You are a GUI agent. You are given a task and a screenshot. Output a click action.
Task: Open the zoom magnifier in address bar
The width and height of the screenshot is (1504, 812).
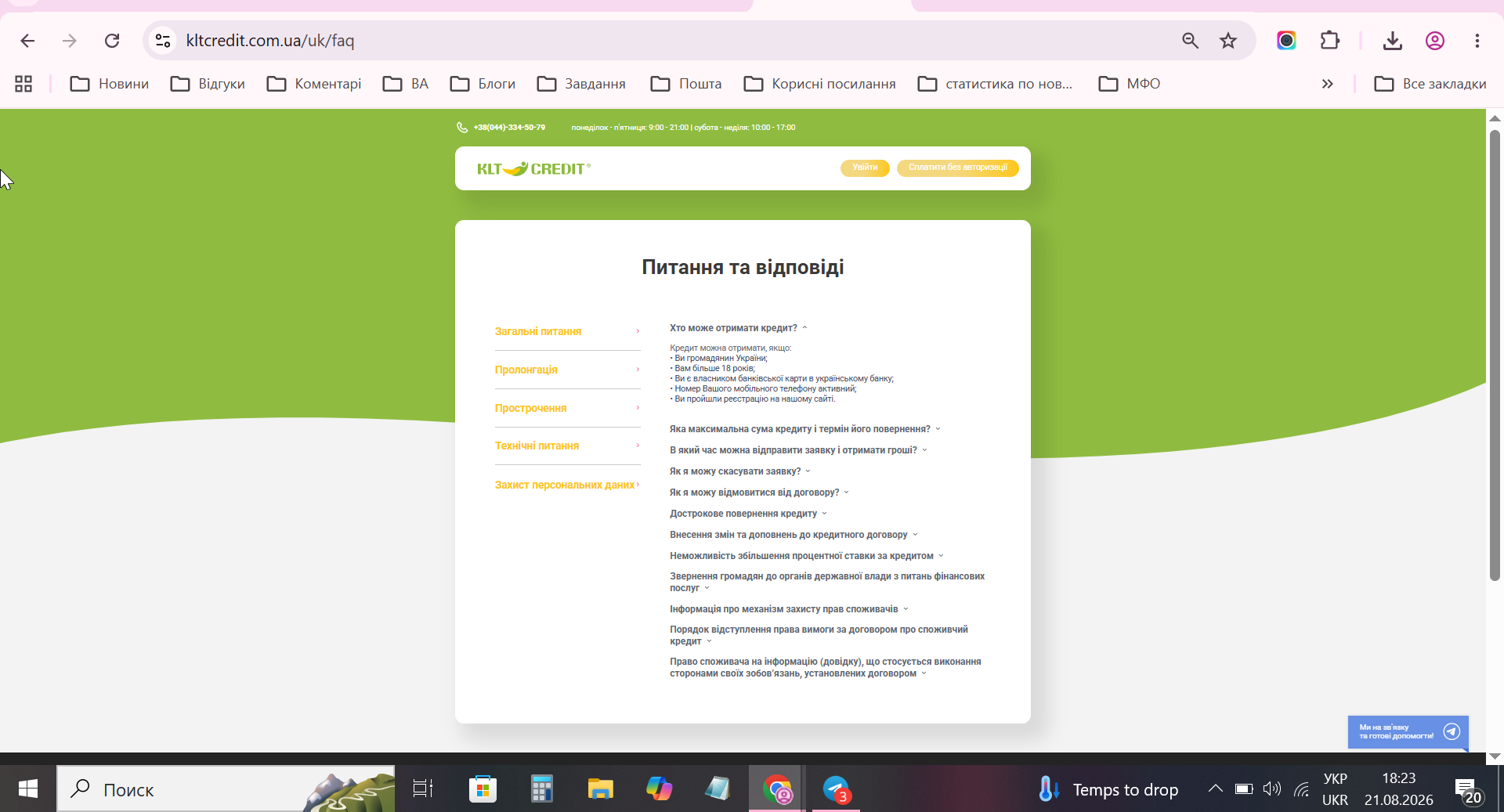pyautogui.click(x=1190, y=41)
